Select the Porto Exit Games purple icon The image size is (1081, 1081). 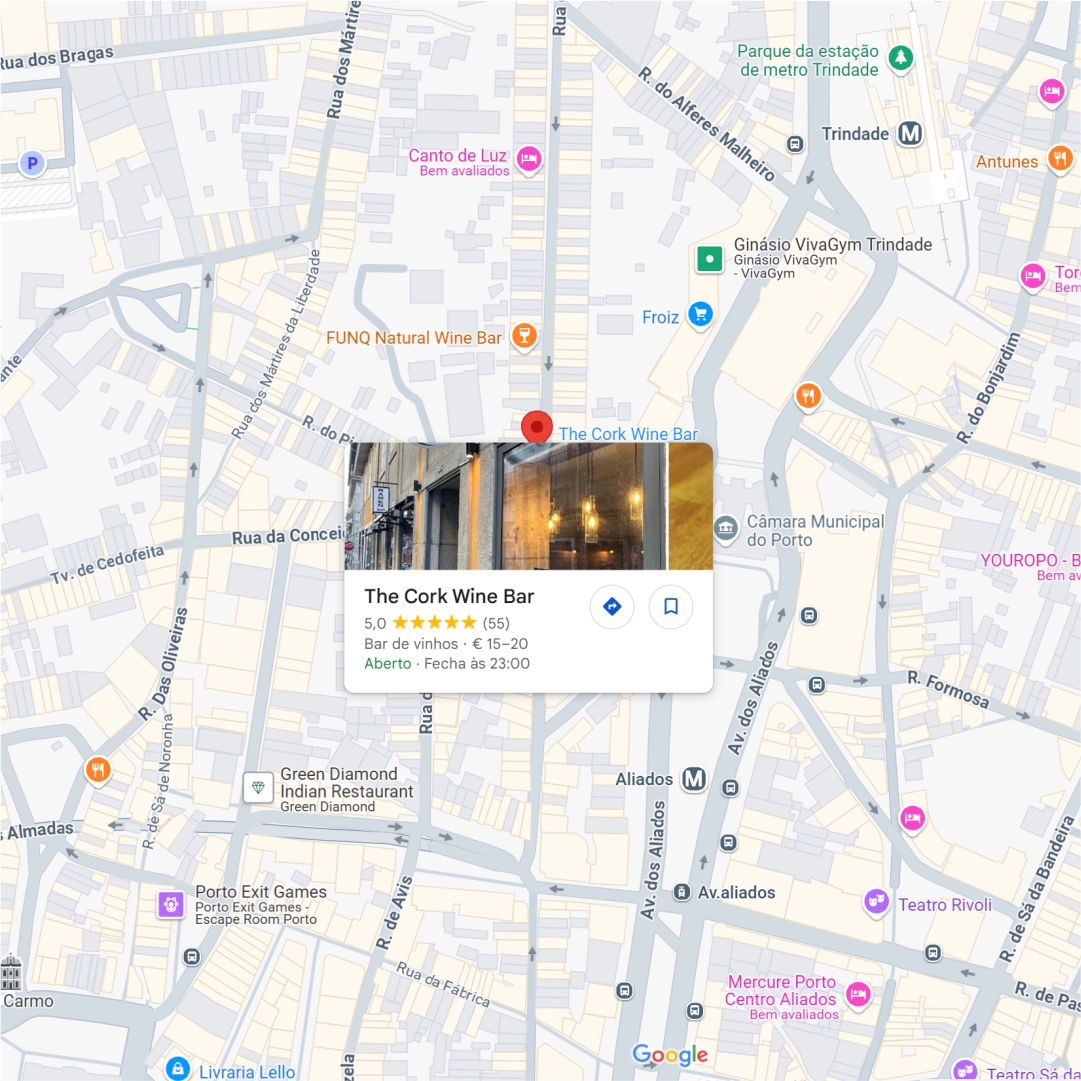coord(170,904)
